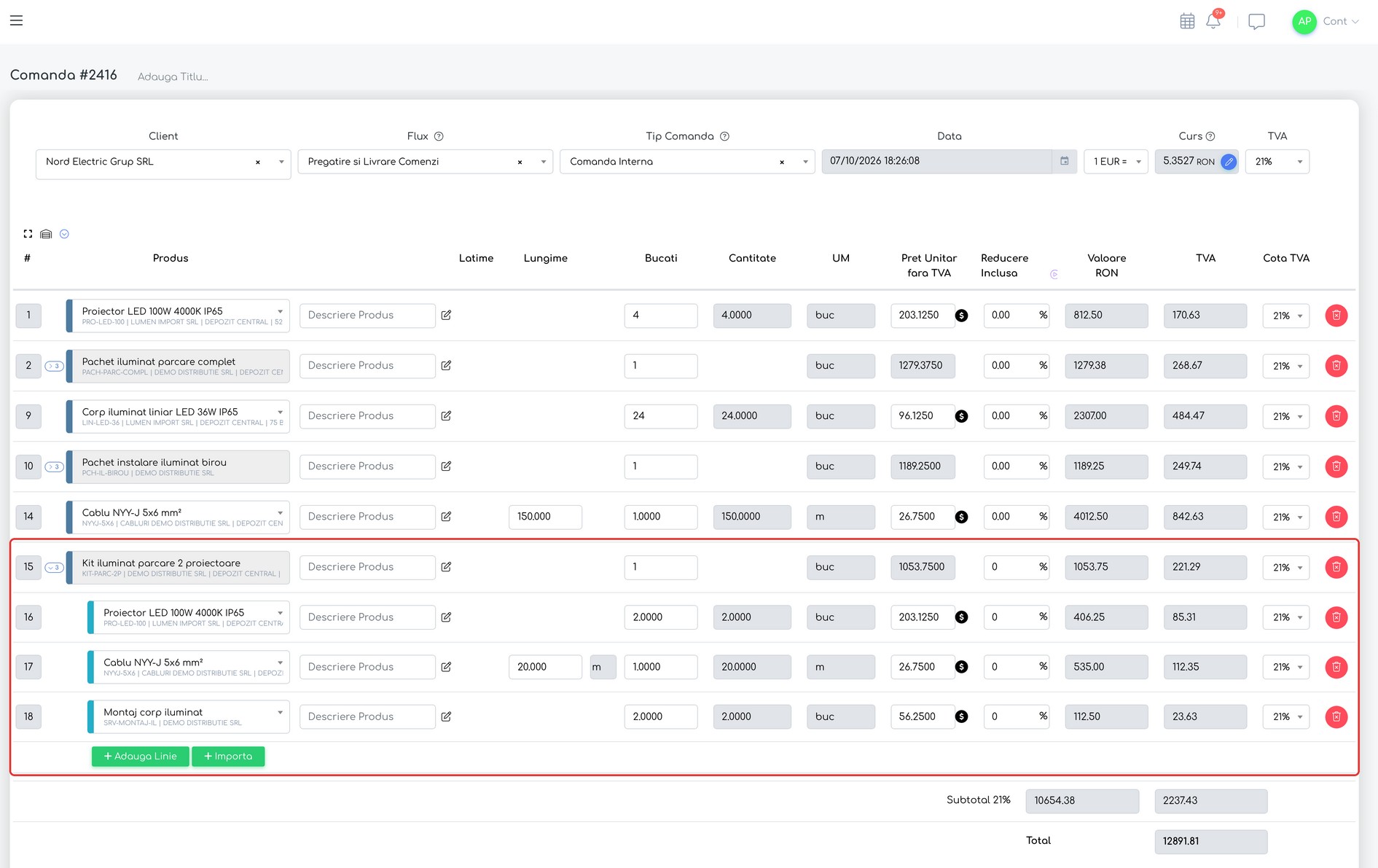Open the calendar icon in header
Image resolution: width=1378 pixels, height=868 pixels.
tap(1187, 21)
